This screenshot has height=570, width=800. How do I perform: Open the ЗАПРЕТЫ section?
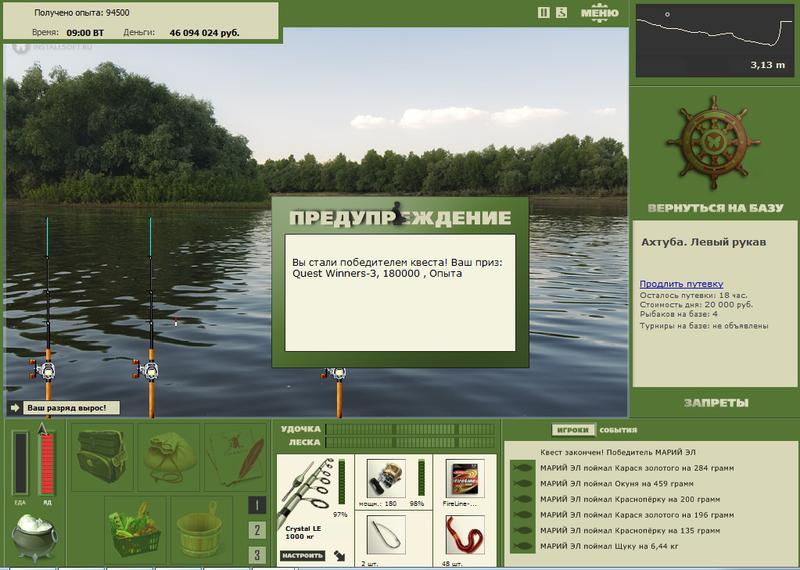click(x=716, y=403)
